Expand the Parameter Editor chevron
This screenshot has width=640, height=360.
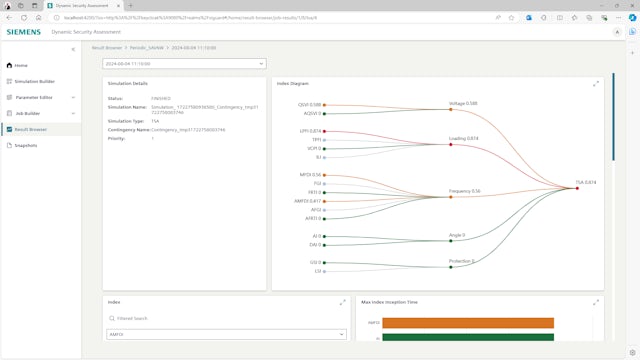(x=73, y=97)
